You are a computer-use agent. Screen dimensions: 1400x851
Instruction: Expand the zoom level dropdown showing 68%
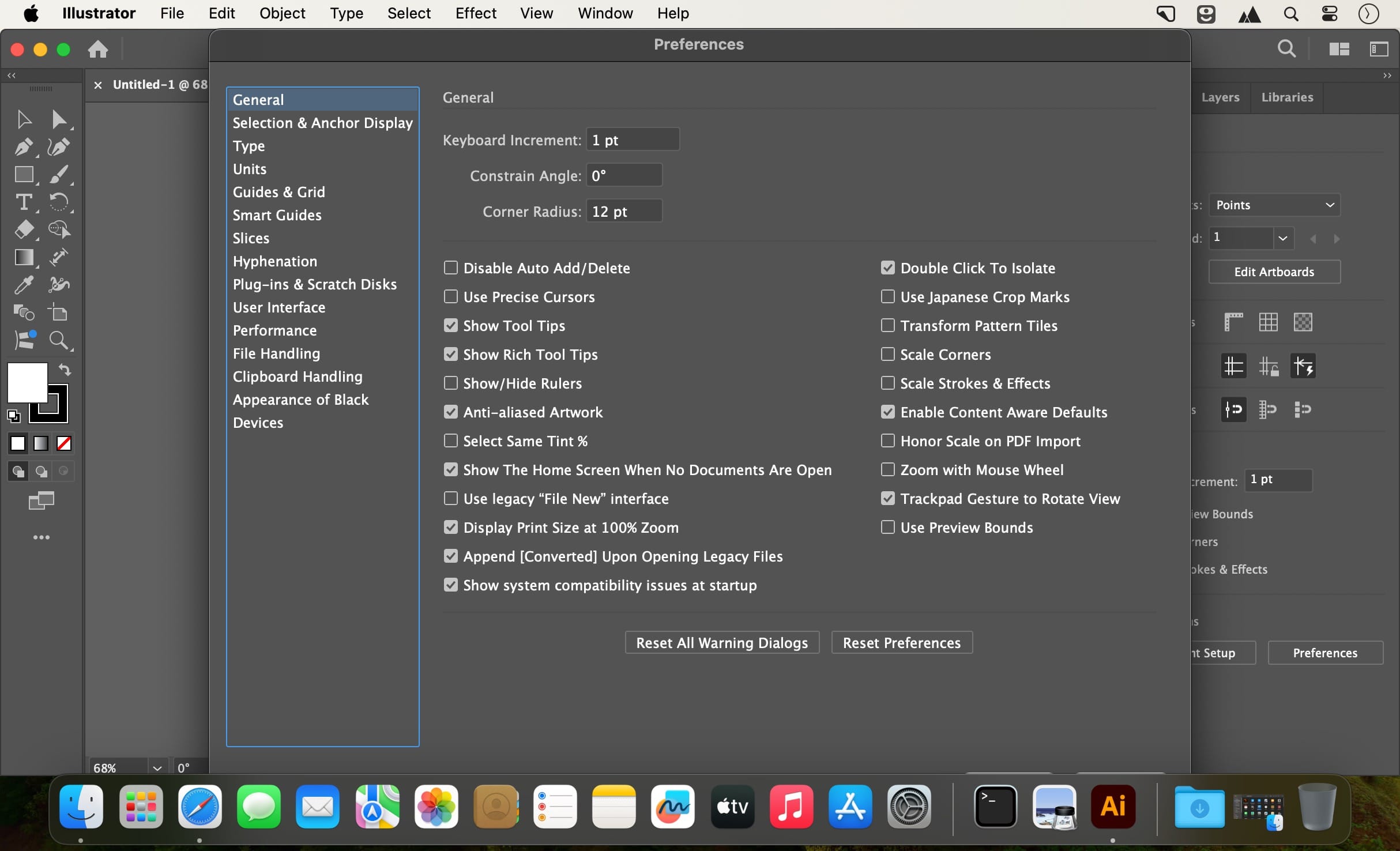pos(157,767)
